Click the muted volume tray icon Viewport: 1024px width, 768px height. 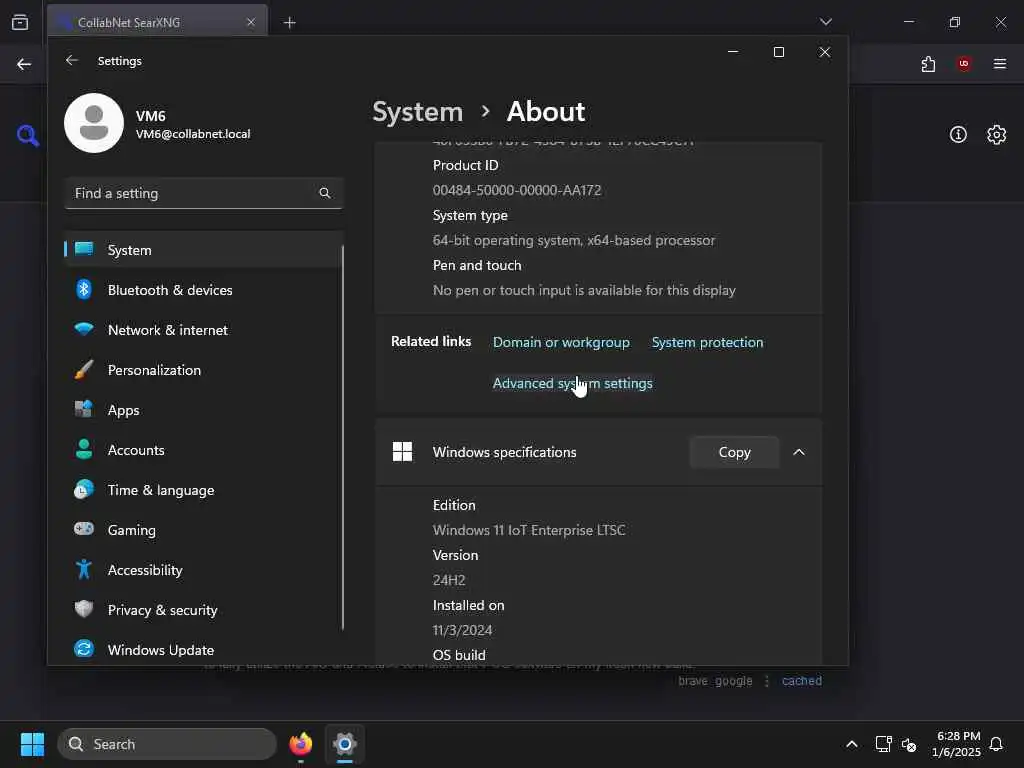pos(909,744)
